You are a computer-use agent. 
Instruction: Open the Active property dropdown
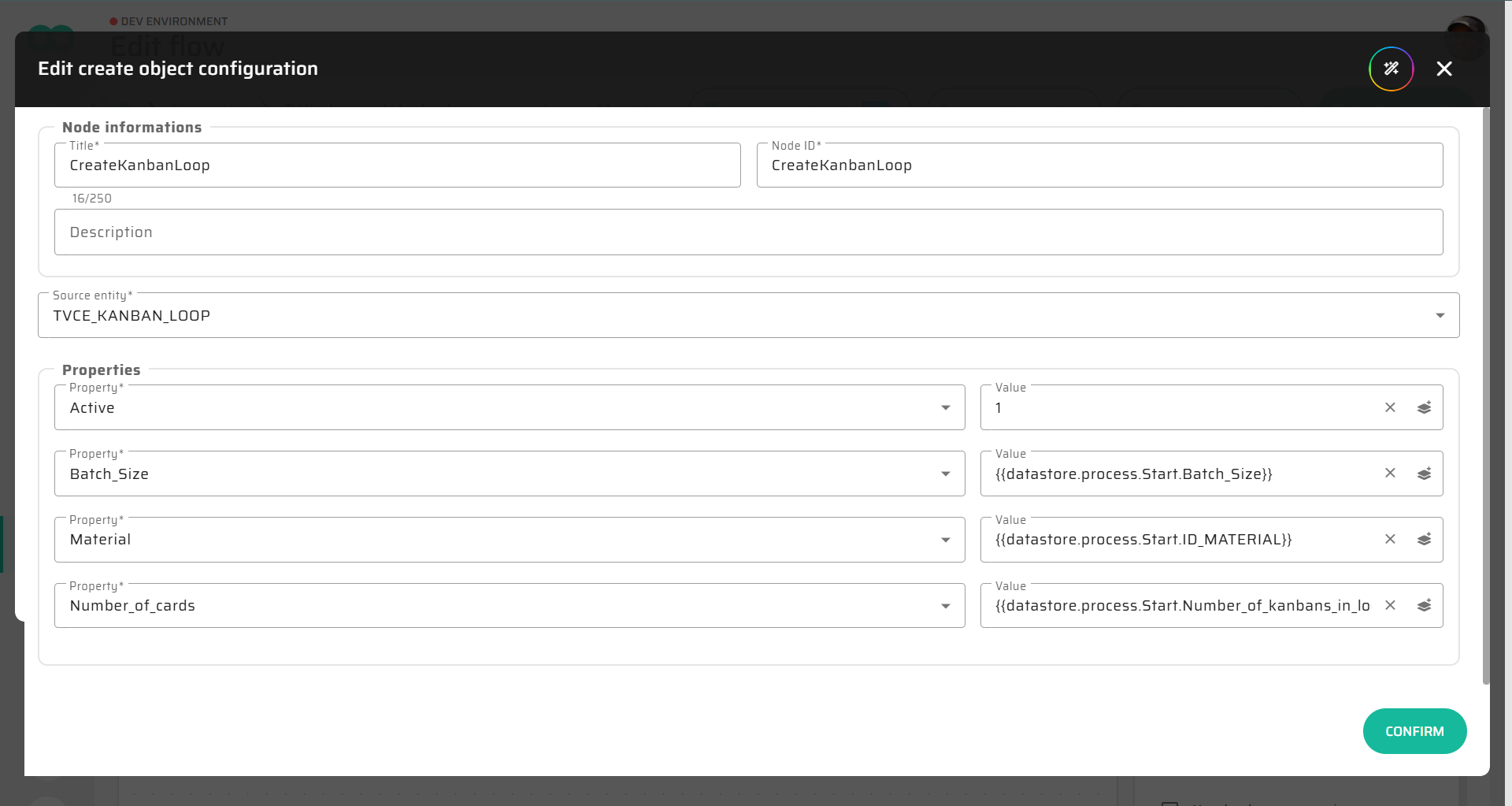(945, 408)
